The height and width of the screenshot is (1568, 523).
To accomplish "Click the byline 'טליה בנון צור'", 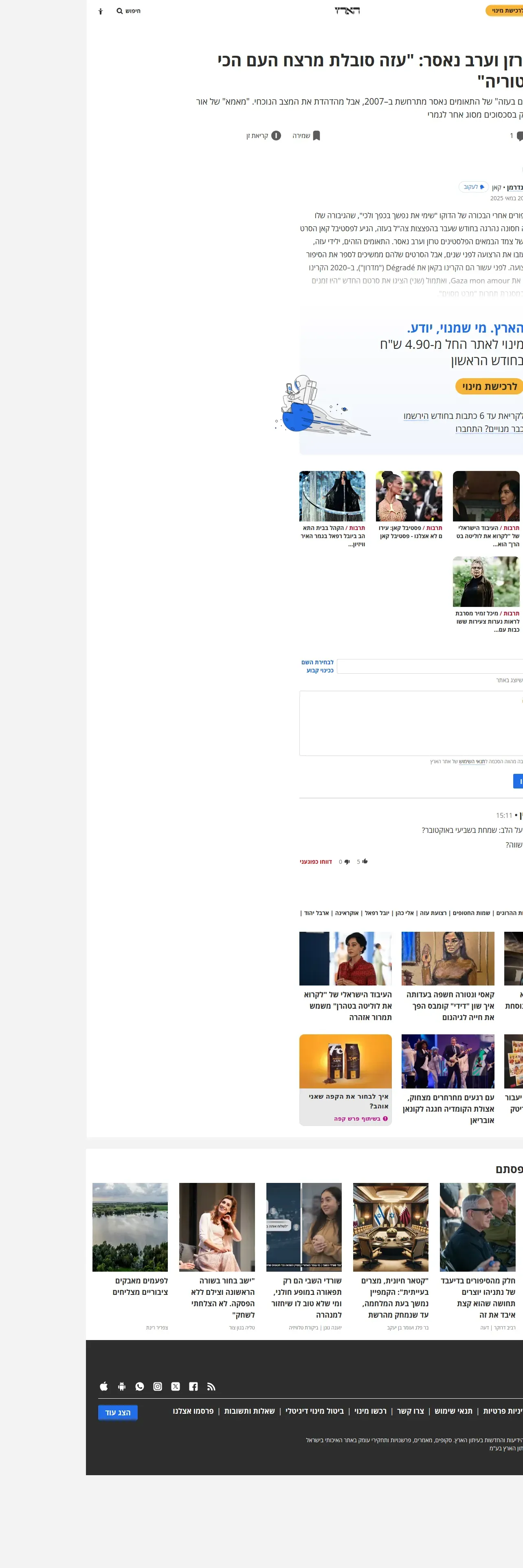I will coord(242,1327).
